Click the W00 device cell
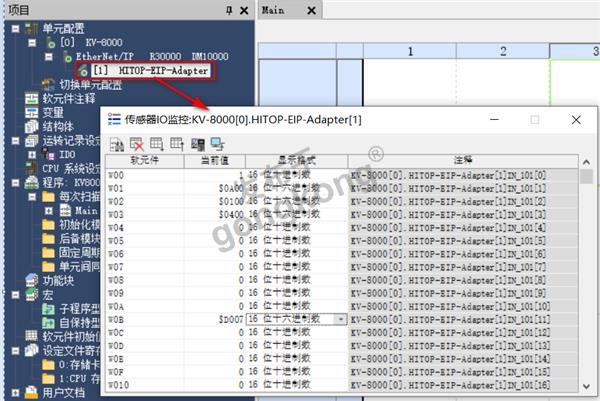Screen dimensions: 600x401 145,175
